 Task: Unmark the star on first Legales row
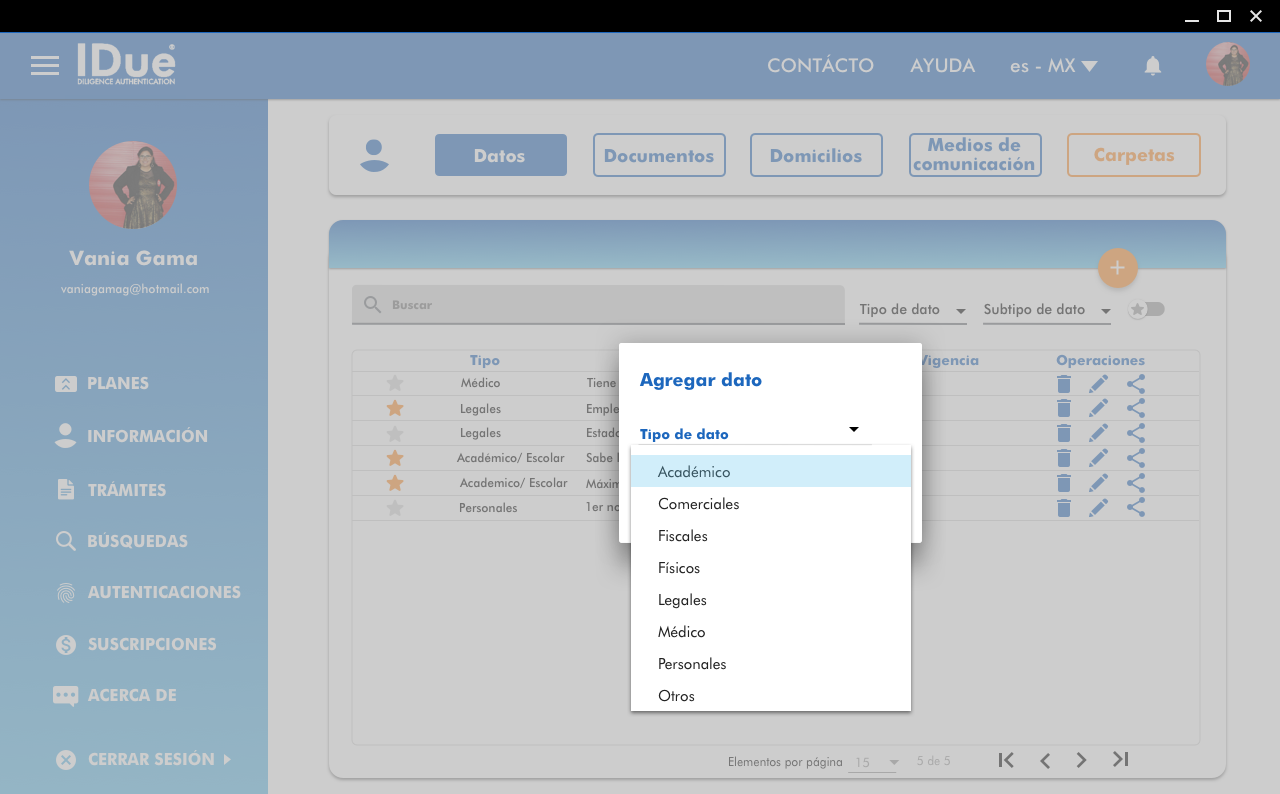(x=395, y=408)
